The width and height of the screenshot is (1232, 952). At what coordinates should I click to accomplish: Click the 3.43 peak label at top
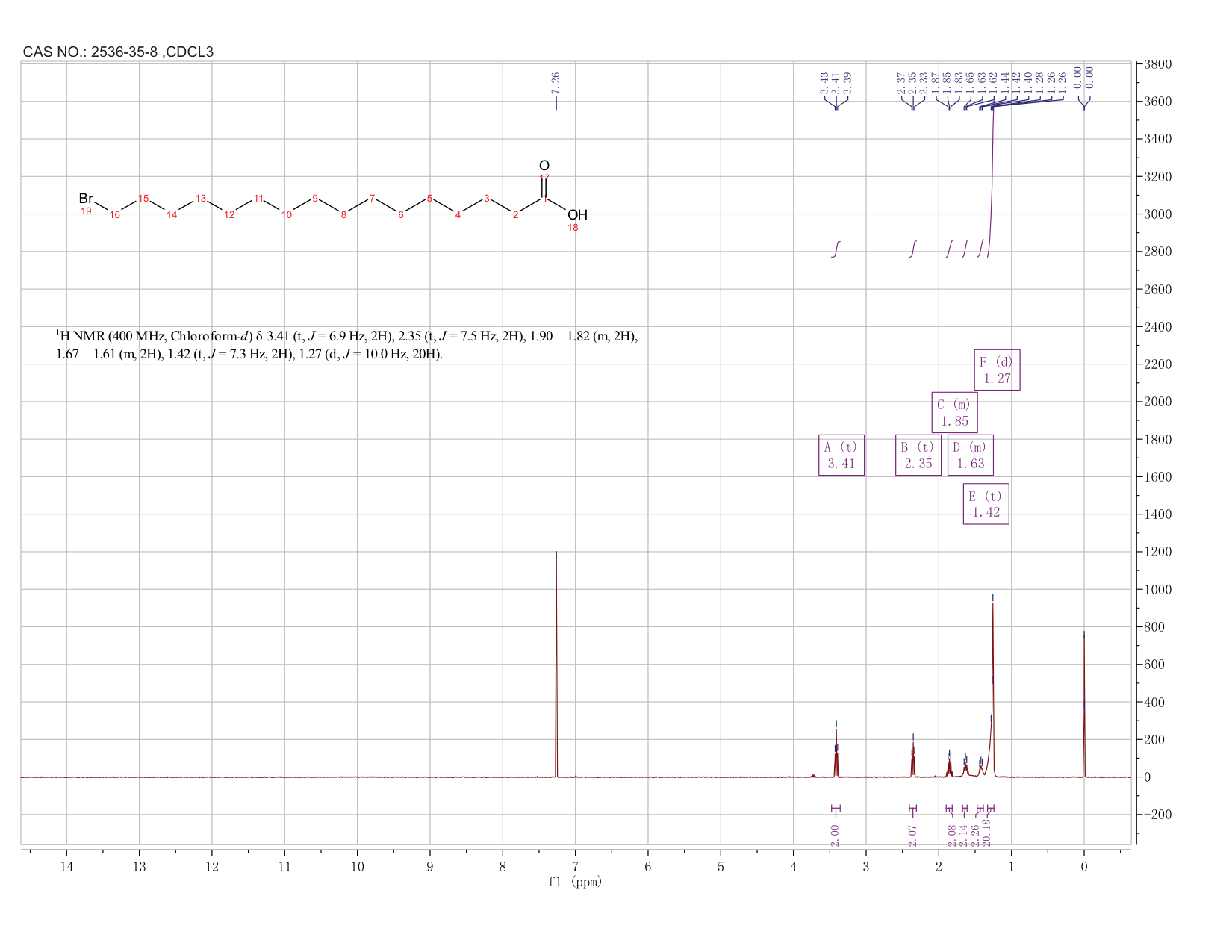point(824,83)
